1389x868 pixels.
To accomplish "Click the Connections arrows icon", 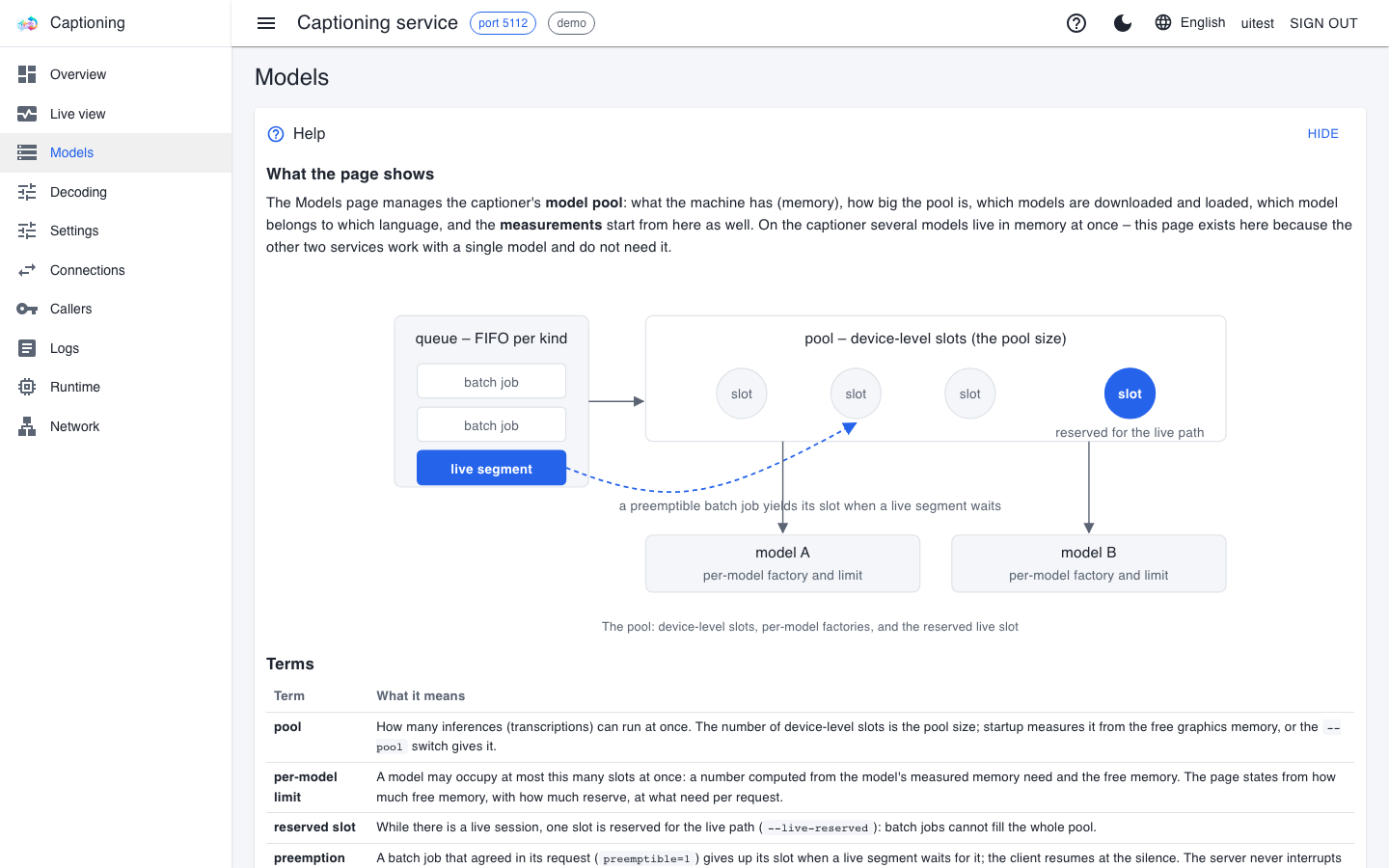I will pos(27,270).
